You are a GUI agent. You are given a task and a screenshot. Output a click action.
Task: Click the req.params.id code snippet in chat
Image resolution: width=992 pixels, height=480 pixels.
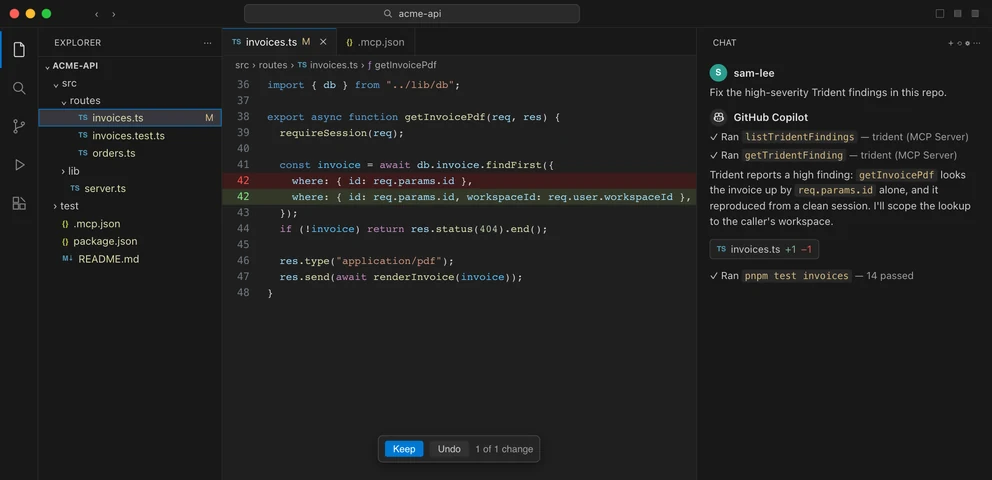tap(835, 190)
